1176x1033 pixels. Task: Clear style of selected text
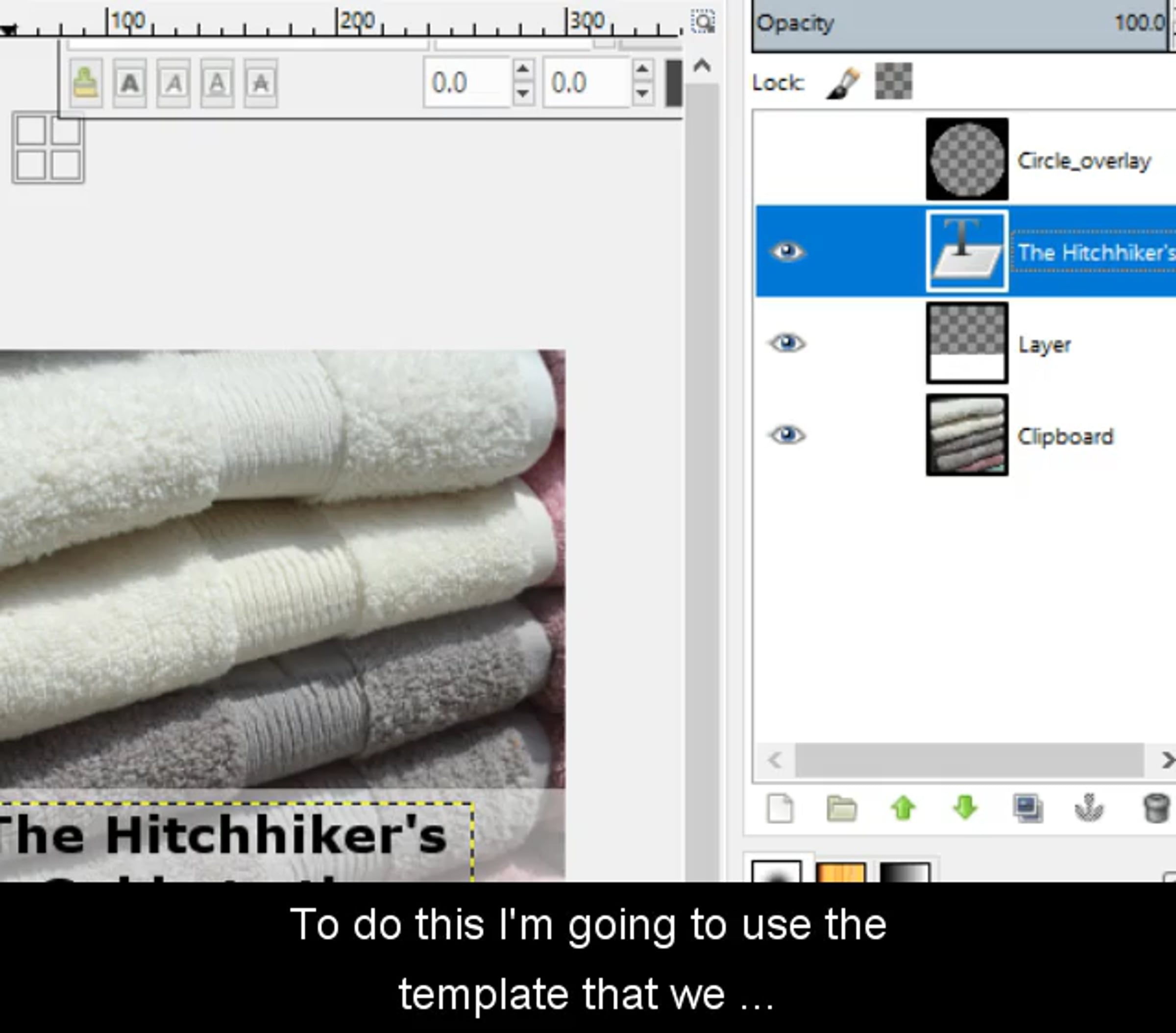point(86,83)
